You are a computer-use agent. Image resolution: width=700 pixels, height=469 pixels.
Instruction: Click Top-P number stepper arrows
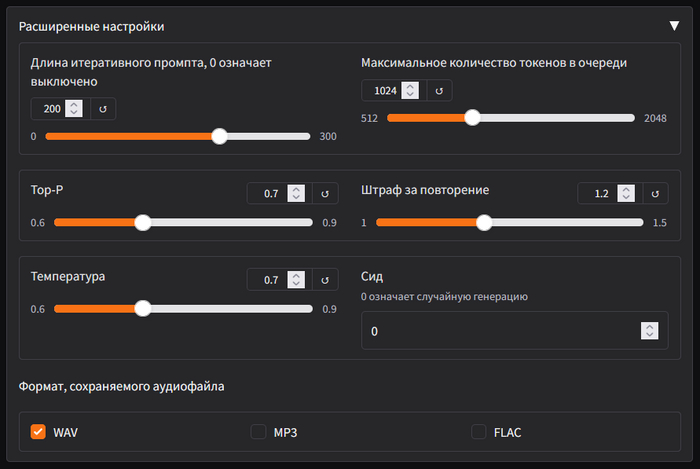[295, 194]
